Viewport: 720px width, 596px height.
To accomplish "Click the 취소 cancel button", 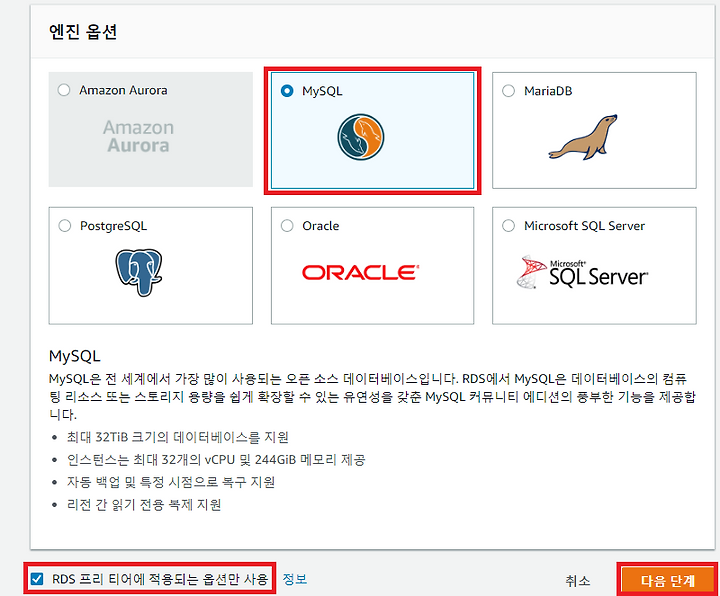I will [x=578, y=580].
